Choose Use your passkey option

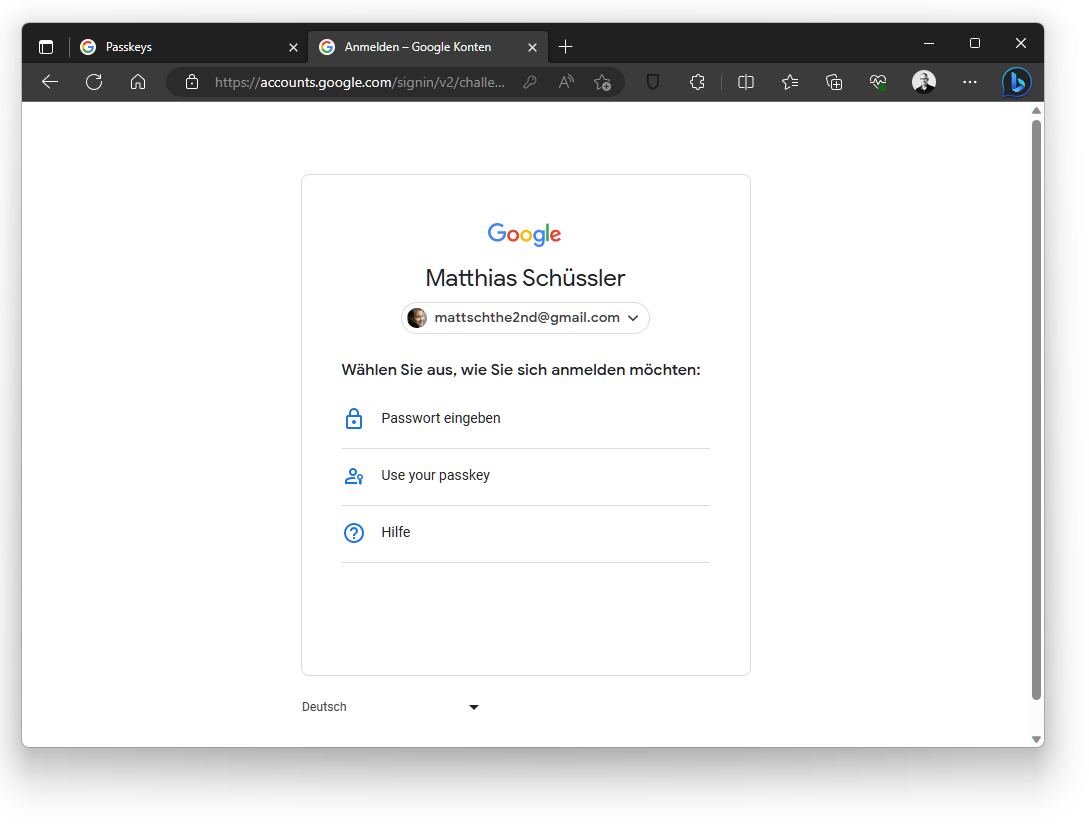pos(525,476)
